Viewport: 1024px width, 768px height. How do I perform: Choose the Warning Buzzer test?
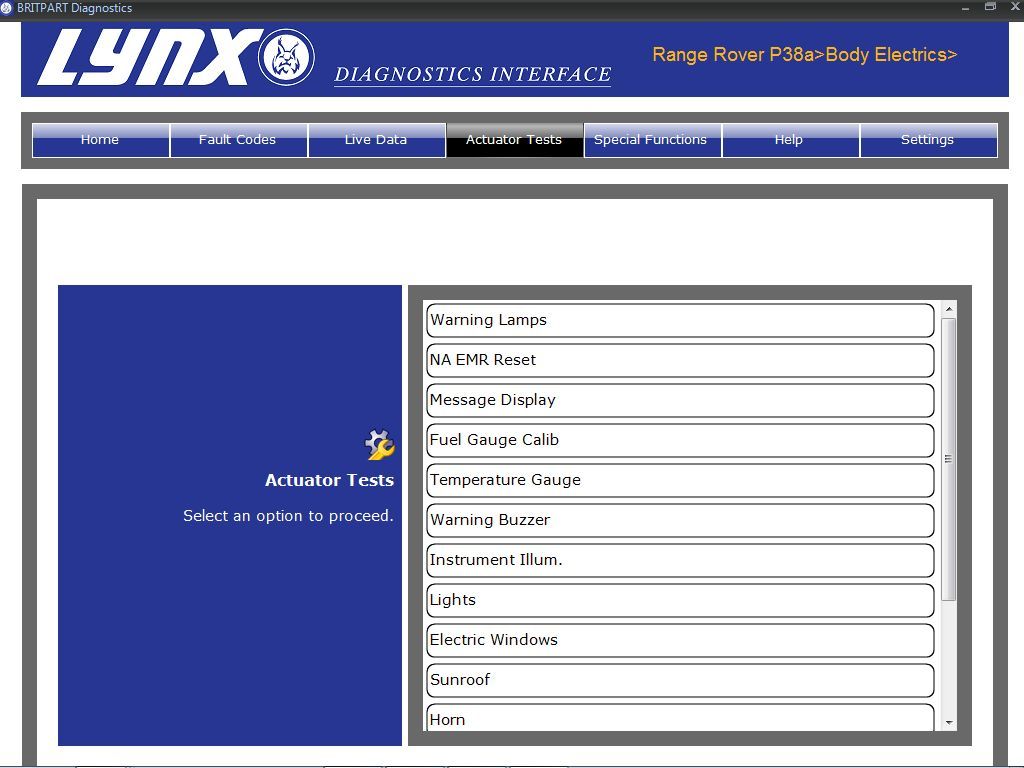(680, 520)
